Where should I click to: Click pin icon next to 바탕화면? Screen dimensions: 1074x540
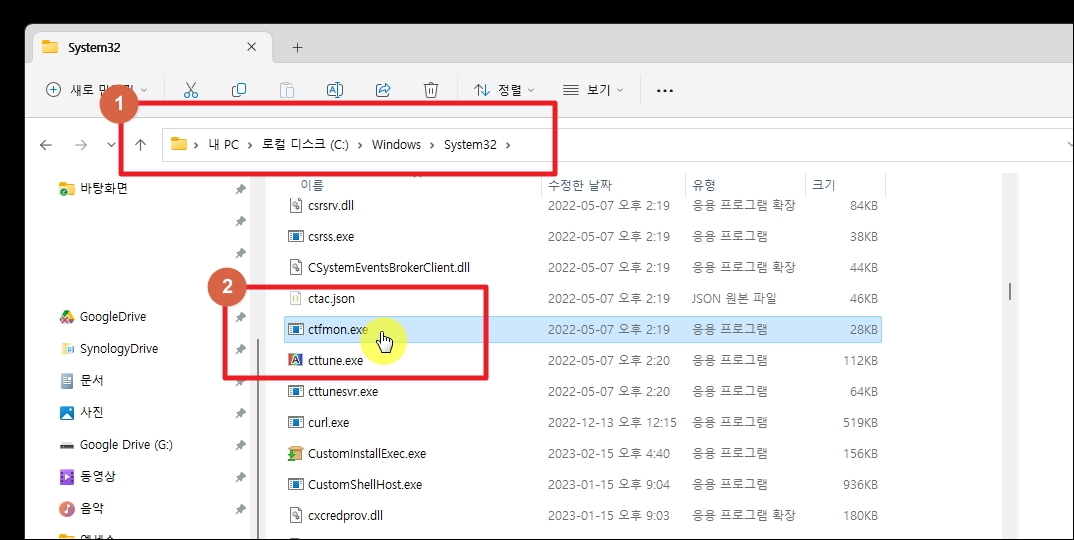[x=240, y=189]
